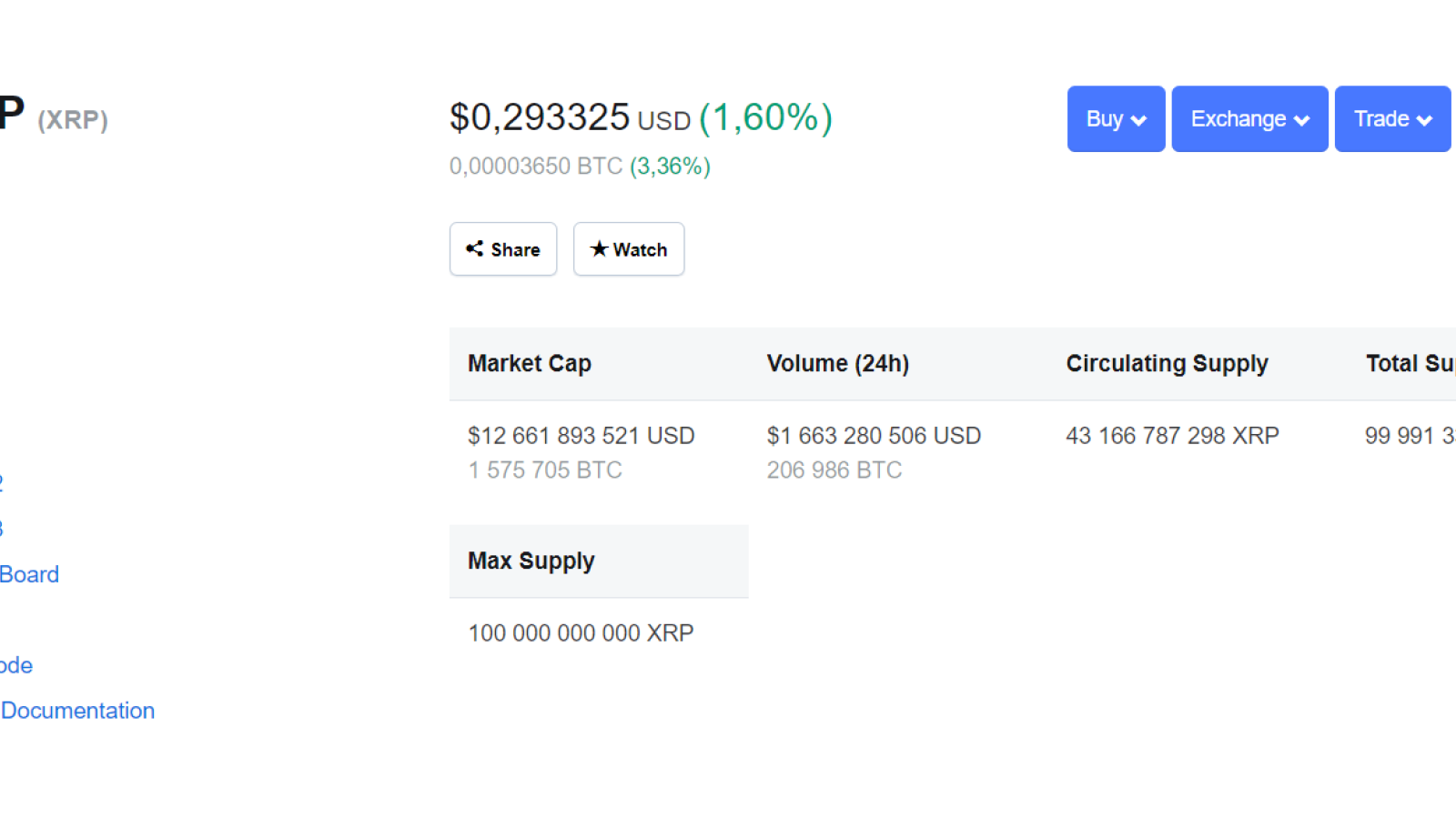The width and height of the screenshot is (1456, 819).
Task: Open the Documentation link
Action: click(x=77, y=711)
